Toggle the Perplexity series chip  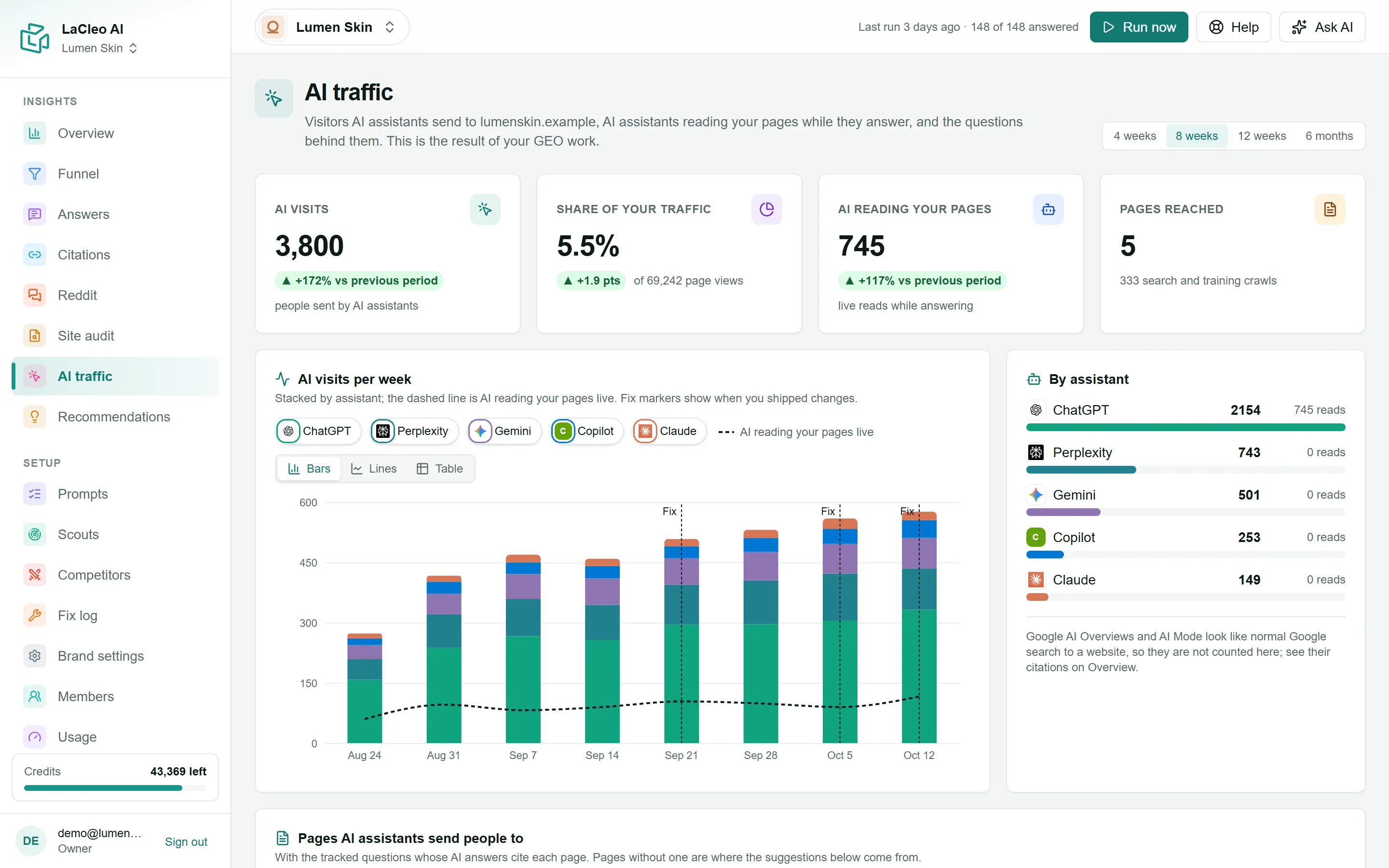414,431
